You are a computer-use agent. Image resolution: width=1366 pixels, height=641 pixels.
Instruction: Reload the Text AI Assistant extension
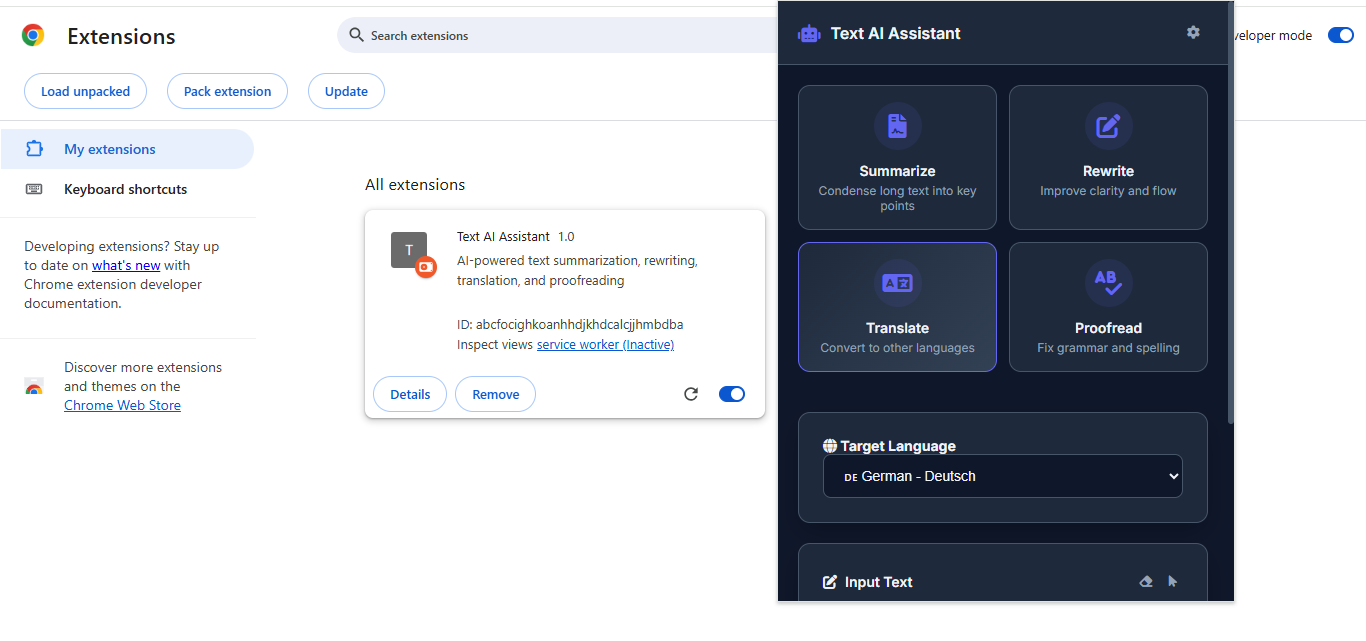(691, 394)
